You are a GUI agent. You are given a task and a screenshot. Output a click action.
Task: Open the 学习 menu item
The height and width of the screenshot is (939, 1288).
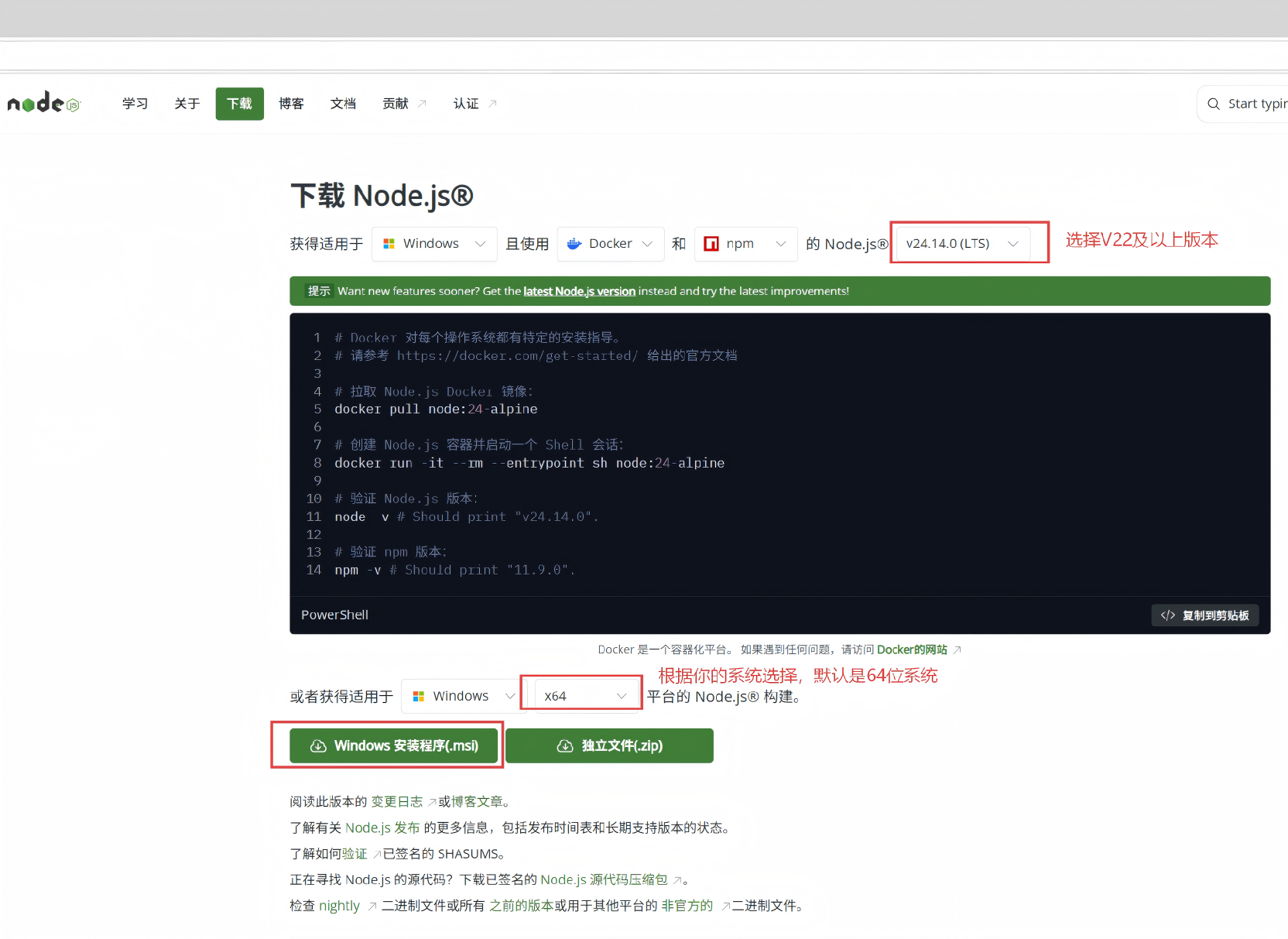coord(135,104)
